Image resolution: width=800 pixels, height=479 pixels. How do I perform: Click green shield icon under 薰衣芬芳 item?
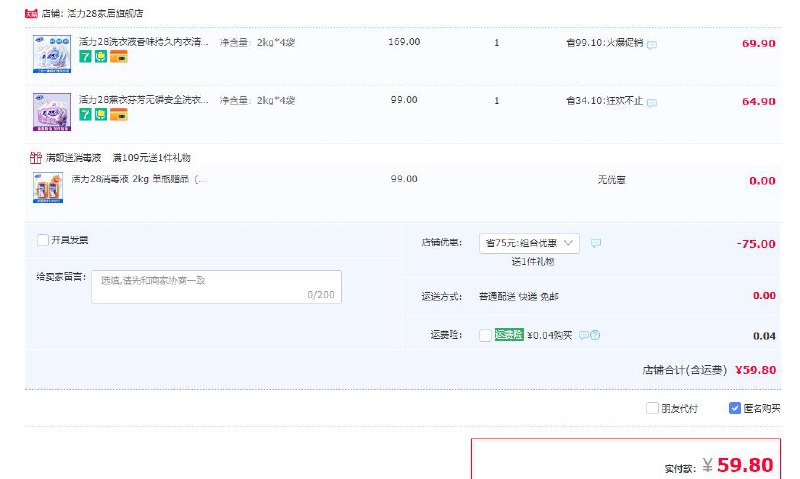pos(101,115)
